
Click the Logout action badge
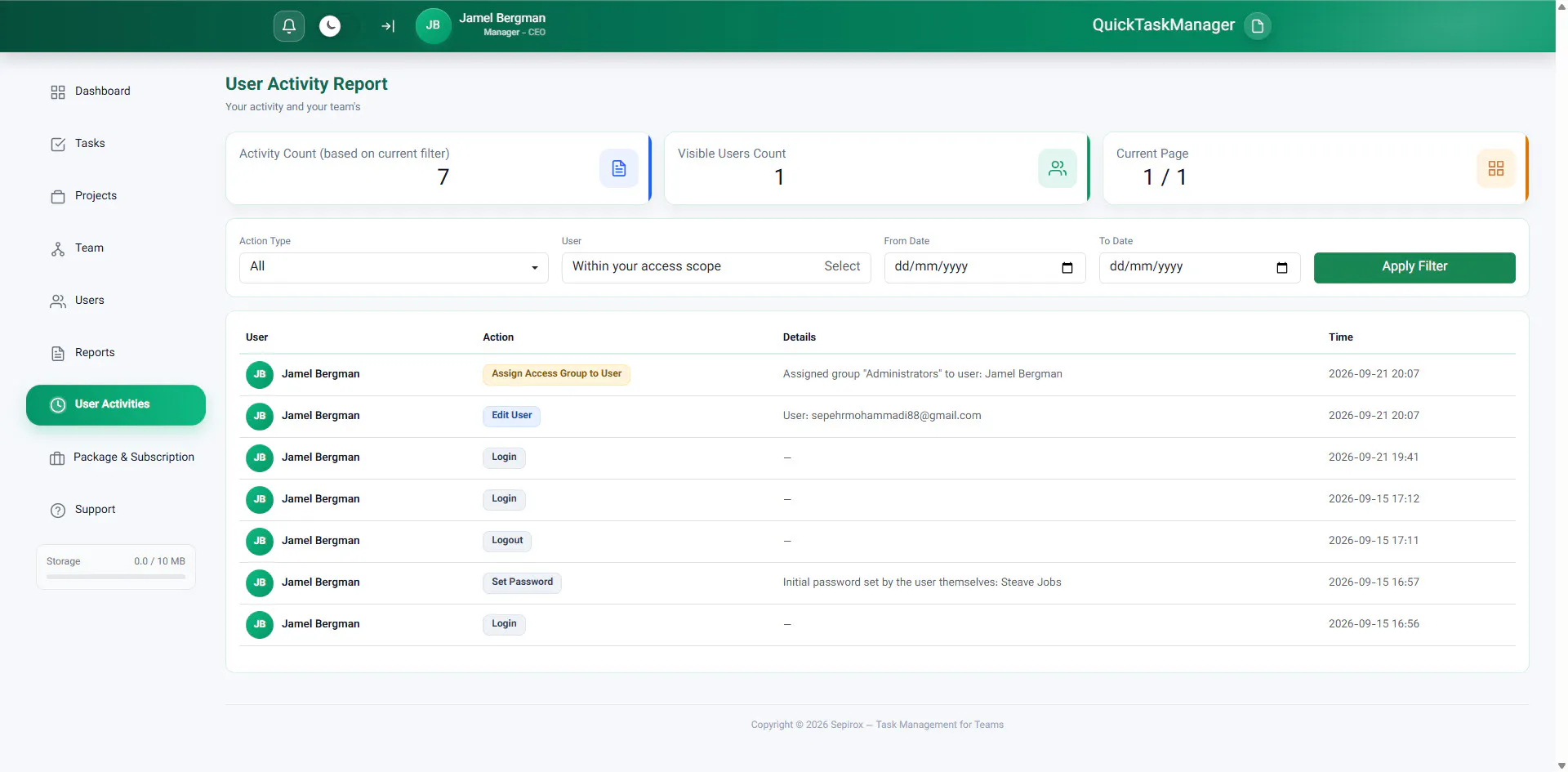tap(507, 541)
